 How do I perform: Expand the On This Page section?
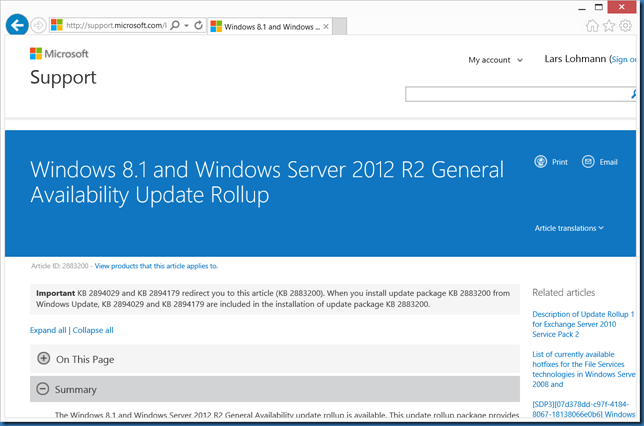point(44,358)
